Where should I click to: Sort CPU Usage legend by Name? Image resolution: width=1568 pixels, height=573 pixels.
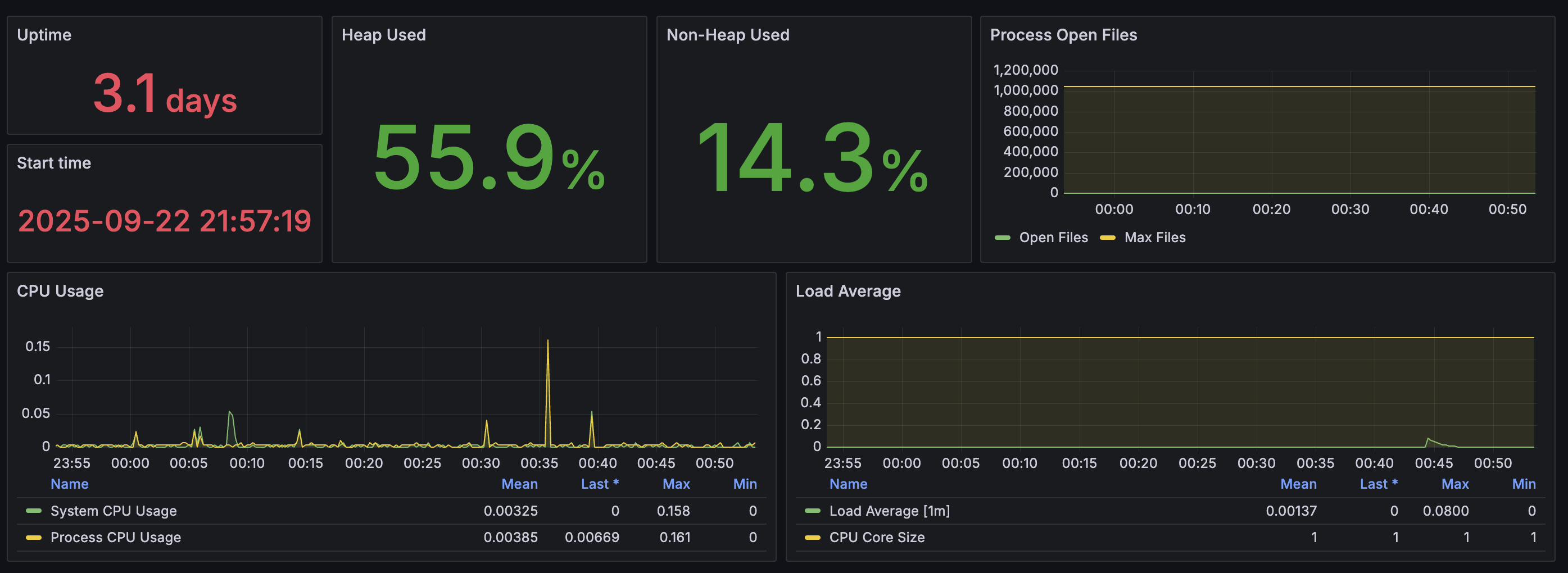pos(69,484)
